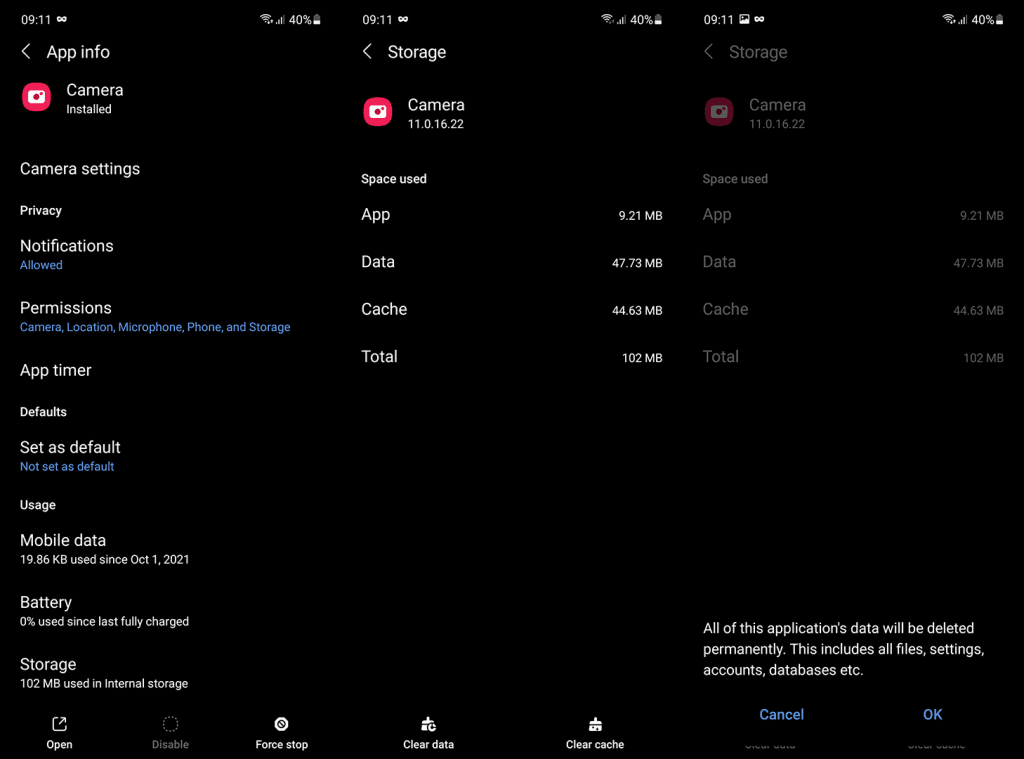Confirm data deletion with OK
Image resolution: width=1024 pixels, height=759 pixels.
(933, 715)
